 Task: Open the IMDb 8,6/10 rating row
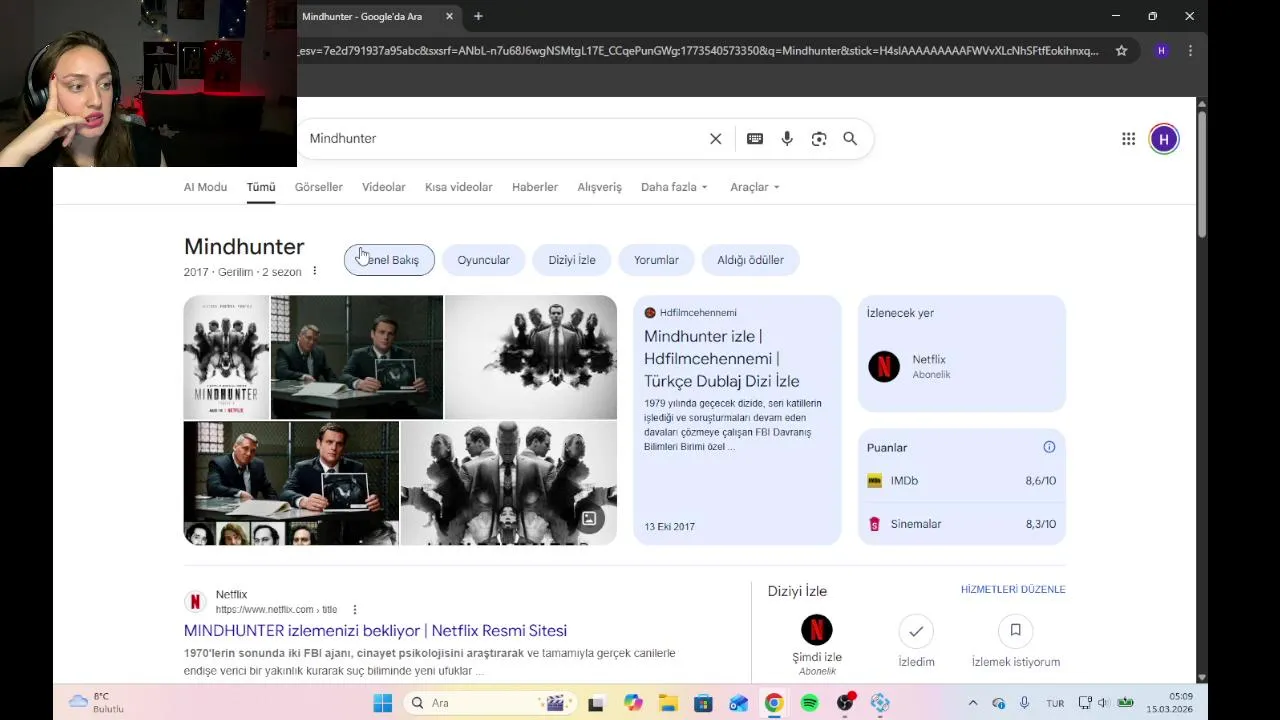point(961,481)
